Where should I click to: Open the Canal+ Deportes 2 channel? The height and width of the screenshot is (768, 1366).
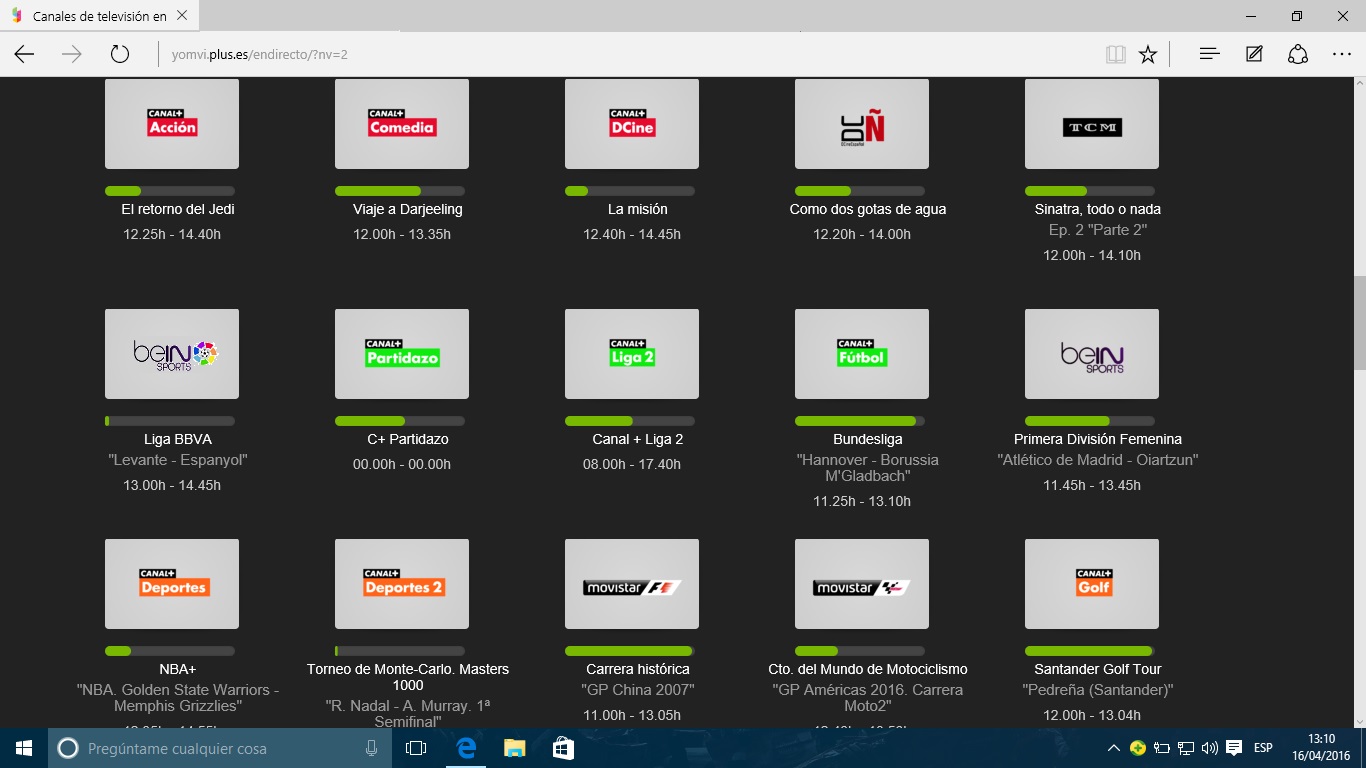point(402,584)
